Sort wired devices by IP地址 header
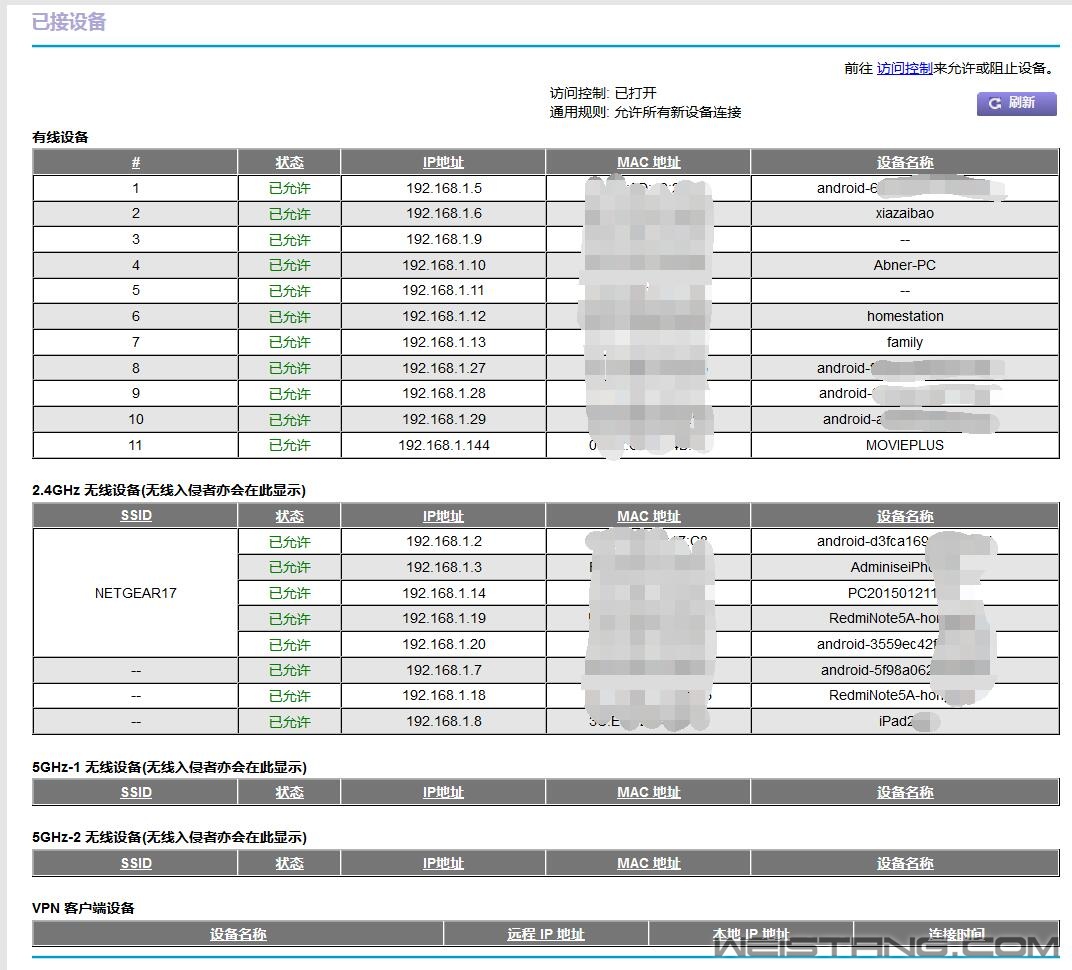This screenshot has width=1072, height=970. pos(443,163)
